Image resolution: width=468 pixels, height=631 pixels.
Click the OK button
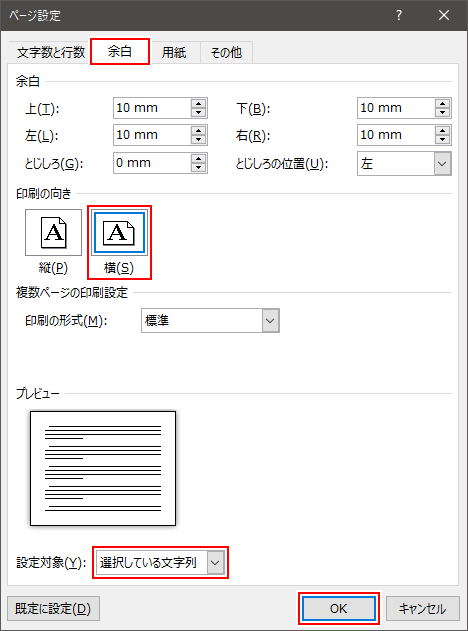(x=338, y=608)
